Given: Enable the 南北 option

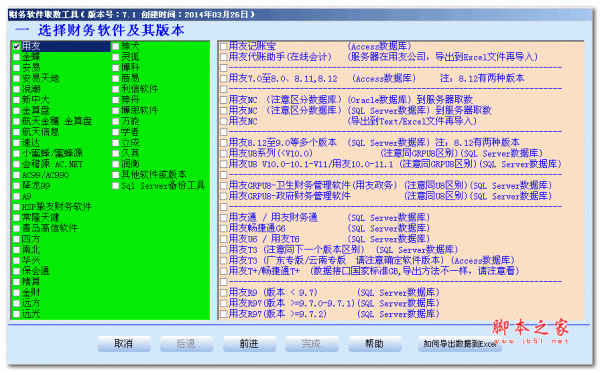Looking at the screenshot, I should [x=16, y=250].
